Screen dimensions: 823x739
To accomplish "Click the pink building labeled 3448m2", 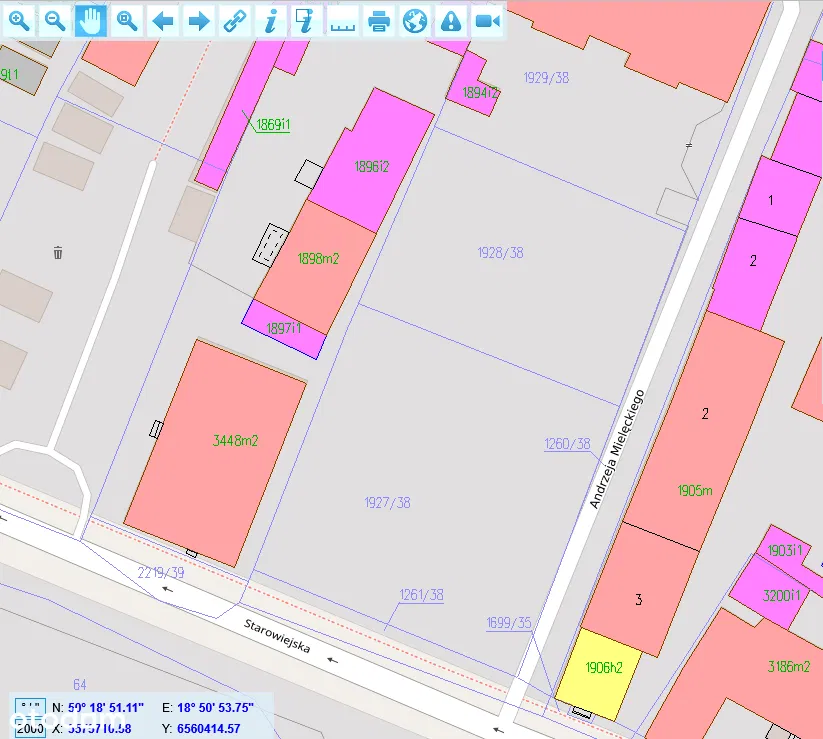I will pyautogui.click(x=220, y=450).
